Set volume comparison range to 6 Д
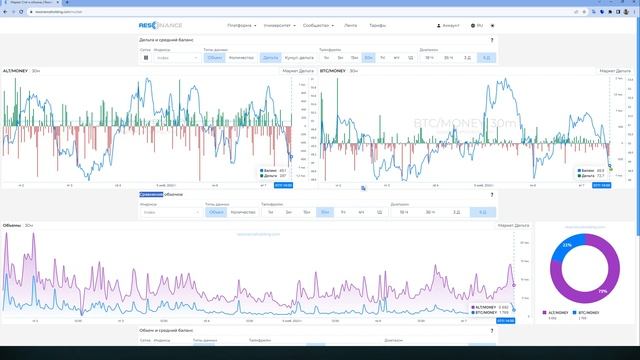This screenshot has width=640, height=360. pyautogui.click(x=483, y=212)
